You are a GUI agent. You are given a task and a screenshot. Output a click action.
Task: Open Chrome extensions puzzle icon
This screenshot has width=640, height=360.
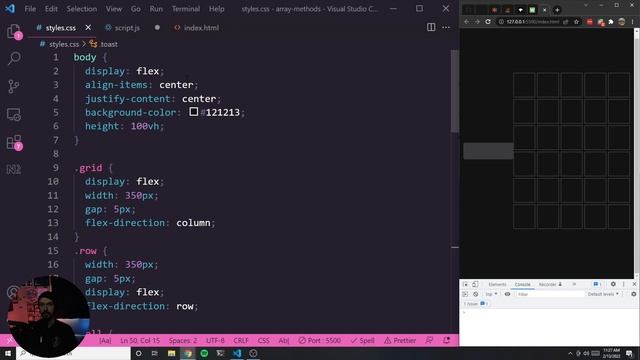[x=611, y=22]
